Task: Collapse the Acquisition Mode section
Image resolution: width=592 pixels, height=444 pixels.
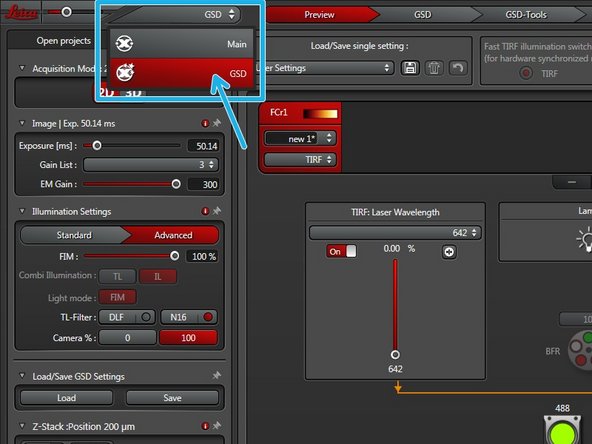Action: click(22, 68)
